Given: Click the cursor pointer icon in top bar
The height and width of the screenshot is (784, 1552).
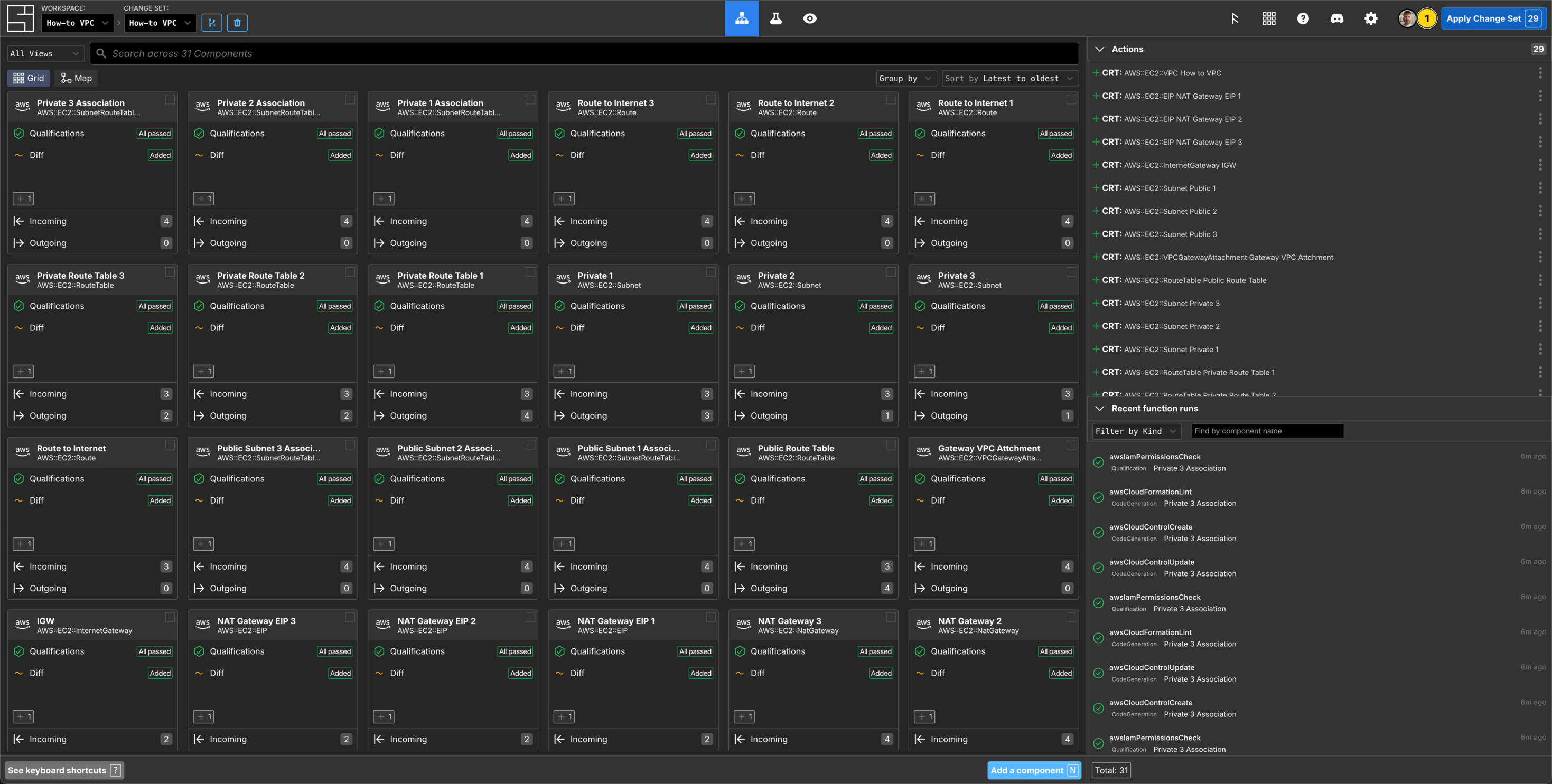Looking at the screenshot, I should pyautogui.click(x=1235, y=18).
